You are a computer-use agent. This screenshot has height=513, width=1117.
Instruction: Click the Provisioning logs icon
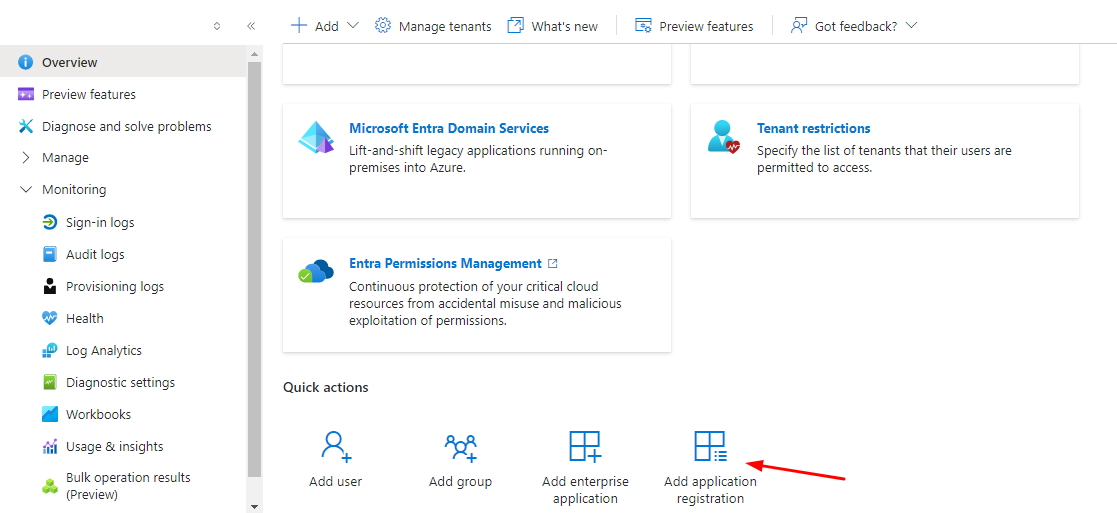49,286
